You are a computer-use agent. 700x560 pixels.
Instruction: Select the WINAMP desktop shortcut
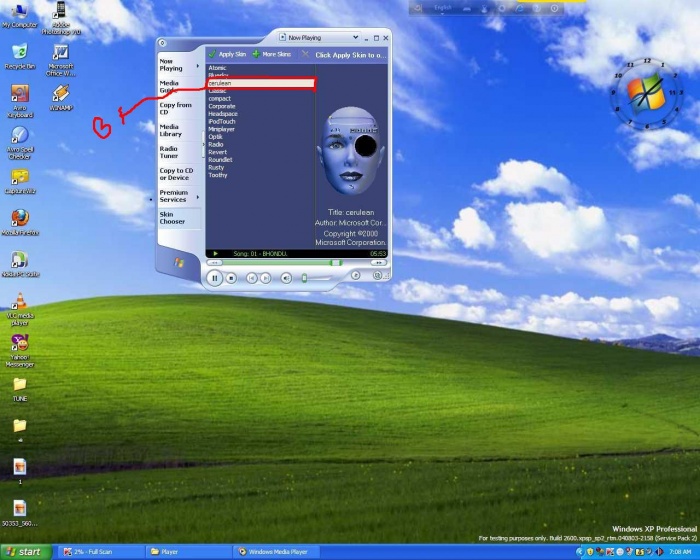pos(61,97)
